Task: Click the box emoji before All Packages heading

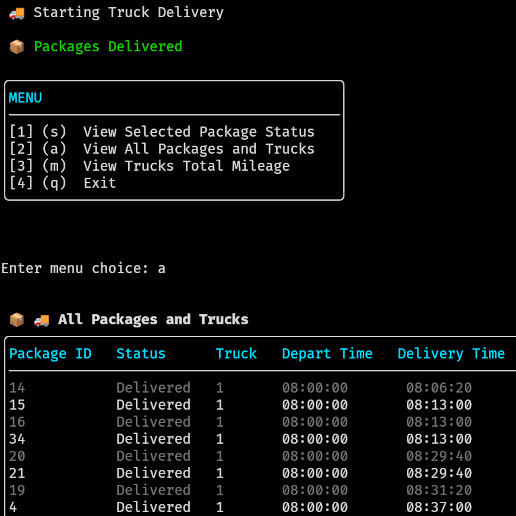Action: click(x=17, y=320)
